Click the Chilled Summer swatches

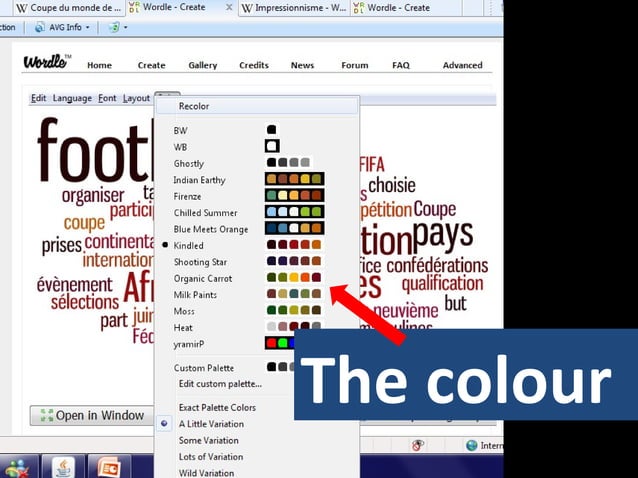click(x=295, y=212)
